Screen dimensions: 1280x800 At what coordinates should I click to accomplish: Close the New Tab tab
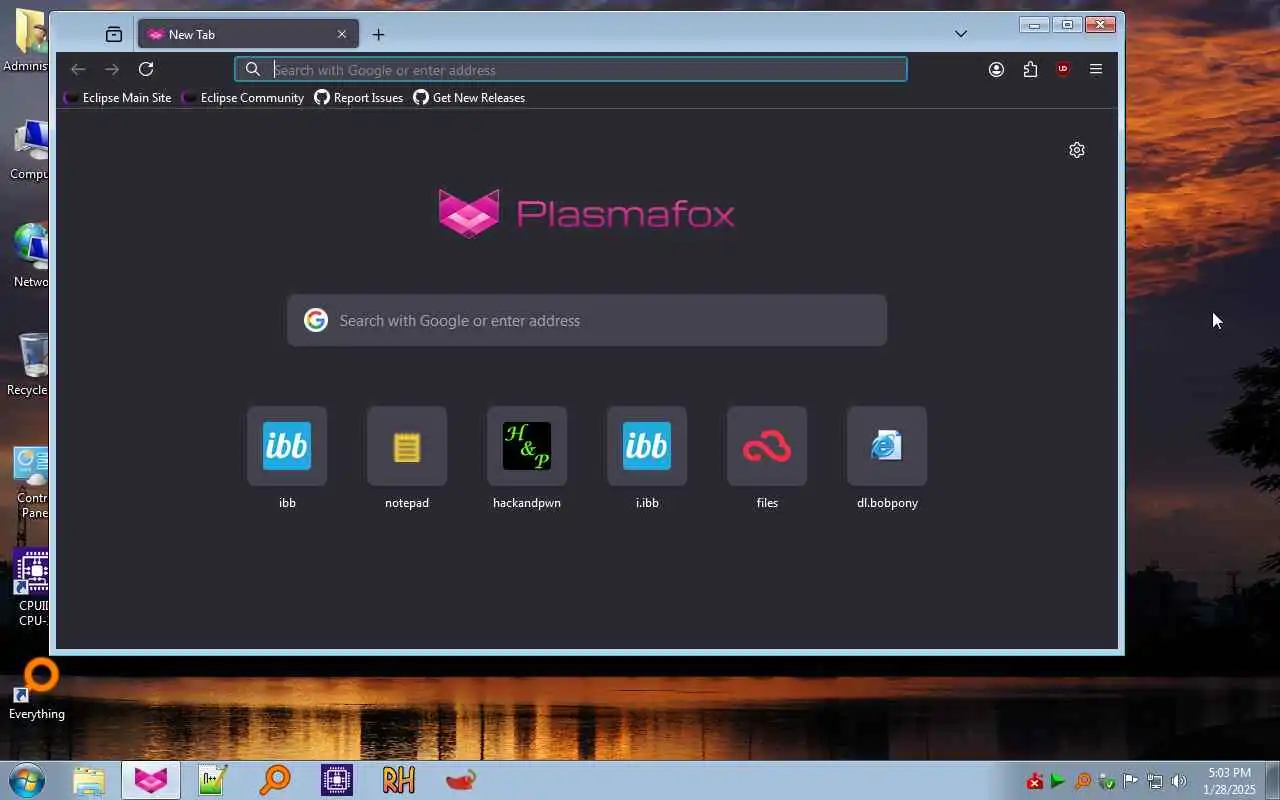click(342, 34)
